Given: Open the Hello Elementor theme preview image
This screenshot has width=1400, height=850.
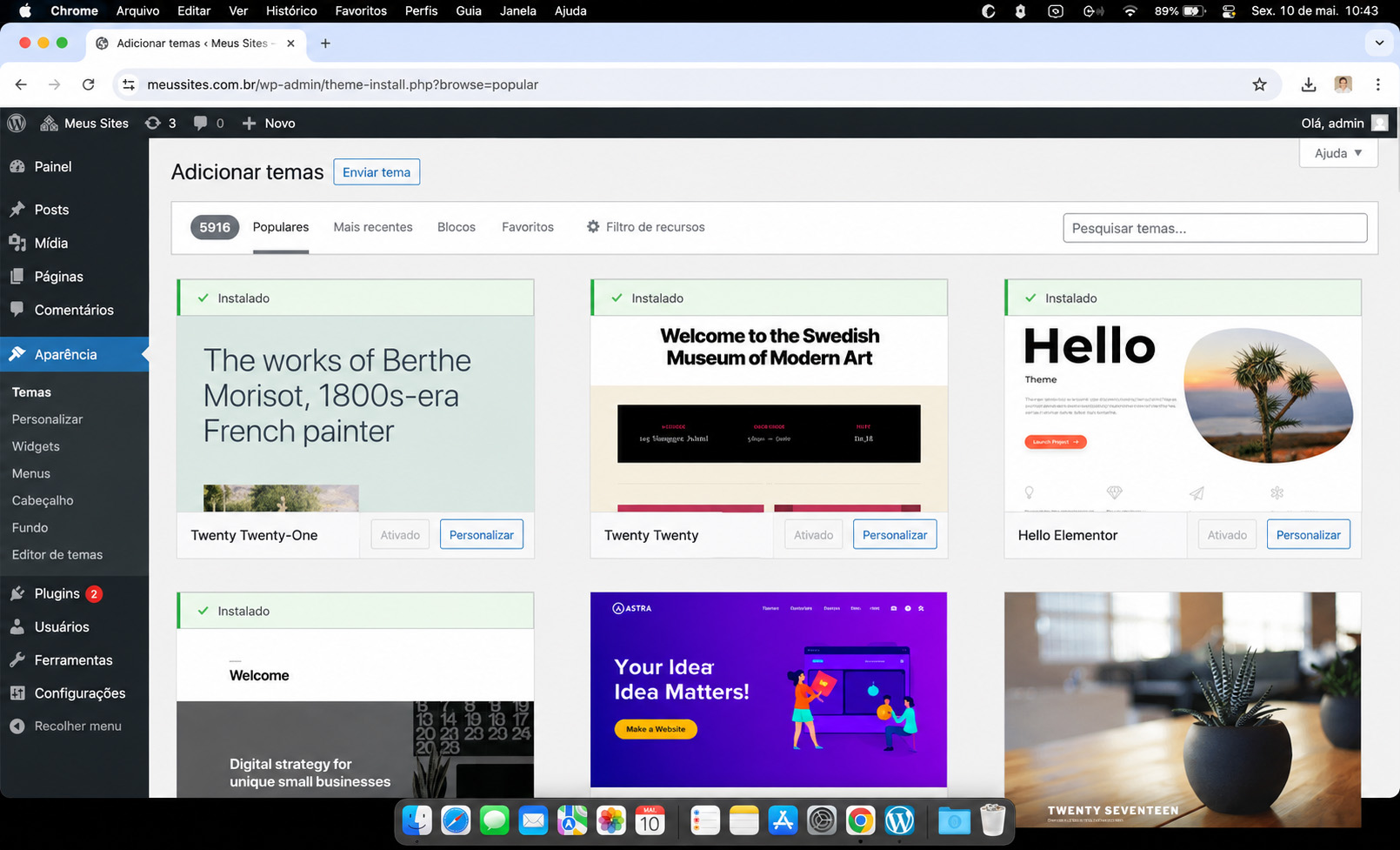Looking at the screenshot, I should click(1183, 413).
